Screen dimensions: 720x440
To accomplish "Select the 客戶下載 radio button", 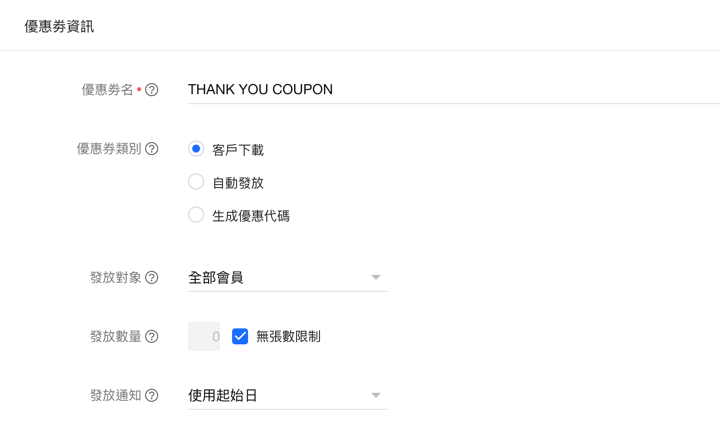I will tap(196, 149).
